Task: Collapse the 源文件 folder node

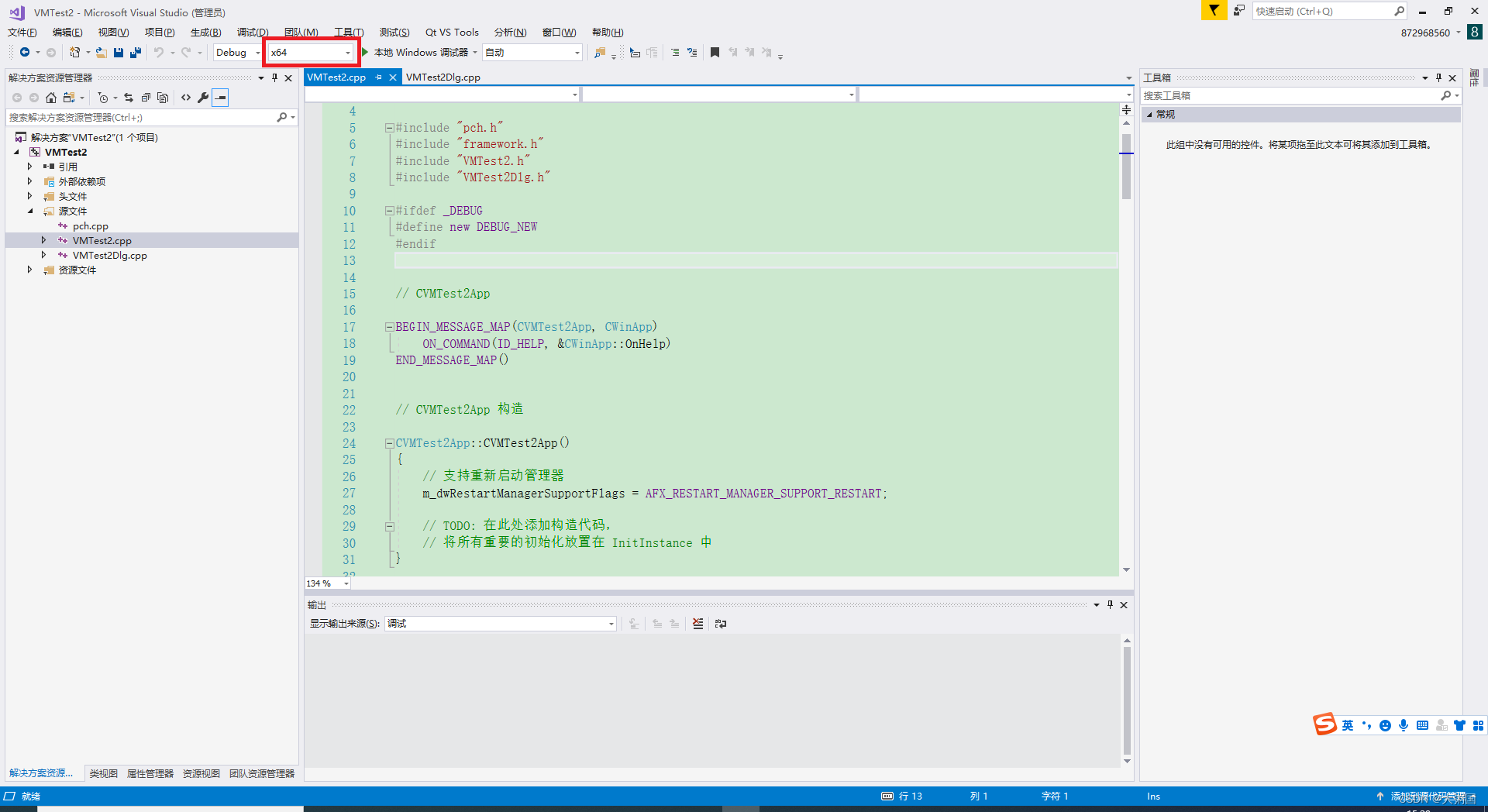Action: click(x=30, y=211)
